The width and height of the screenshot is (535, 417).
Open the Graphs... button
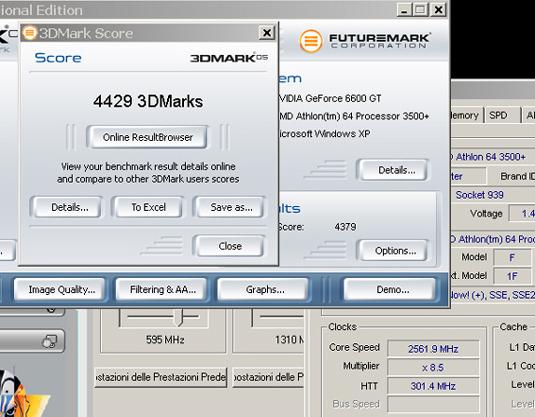[263, 289]
